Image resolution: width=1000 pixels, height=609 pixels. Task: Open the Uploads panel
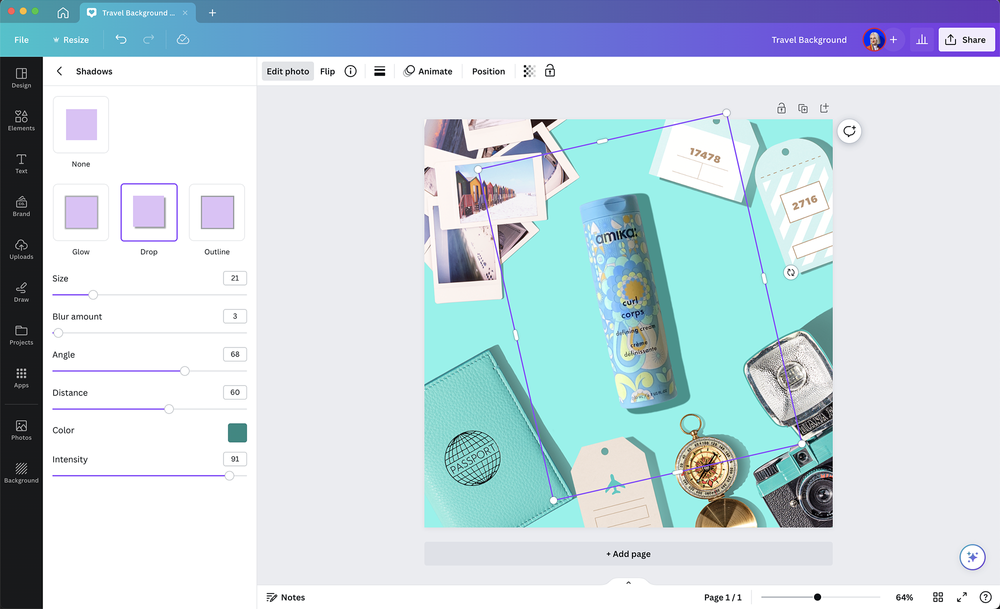(x=20, y=248)
